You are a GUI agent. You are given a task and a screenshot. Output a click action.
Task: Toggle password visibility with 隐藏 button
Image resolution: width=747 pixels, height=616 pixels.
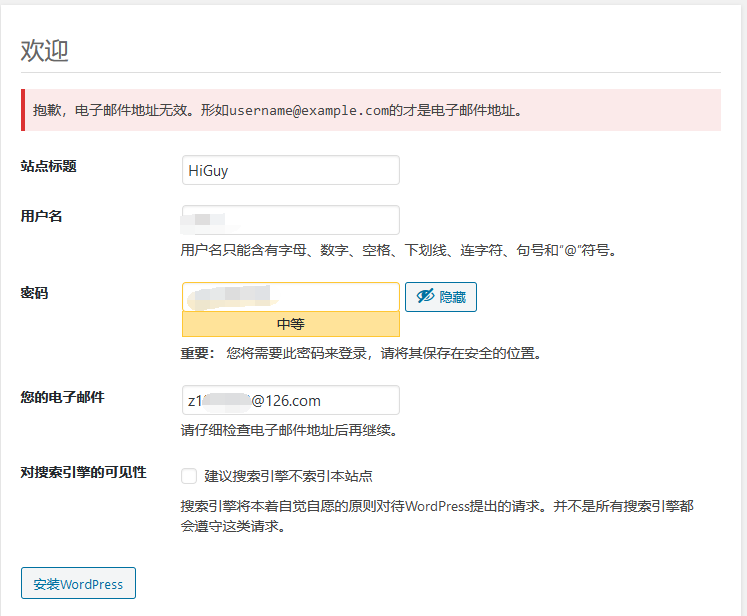tap(441, 297)
